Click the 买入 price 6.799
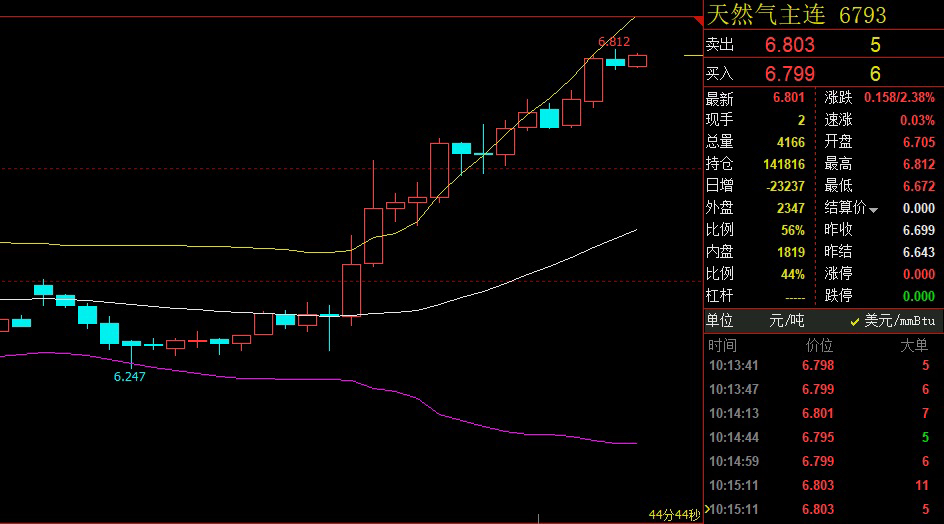The image size is (944, 524). point(789,73)
